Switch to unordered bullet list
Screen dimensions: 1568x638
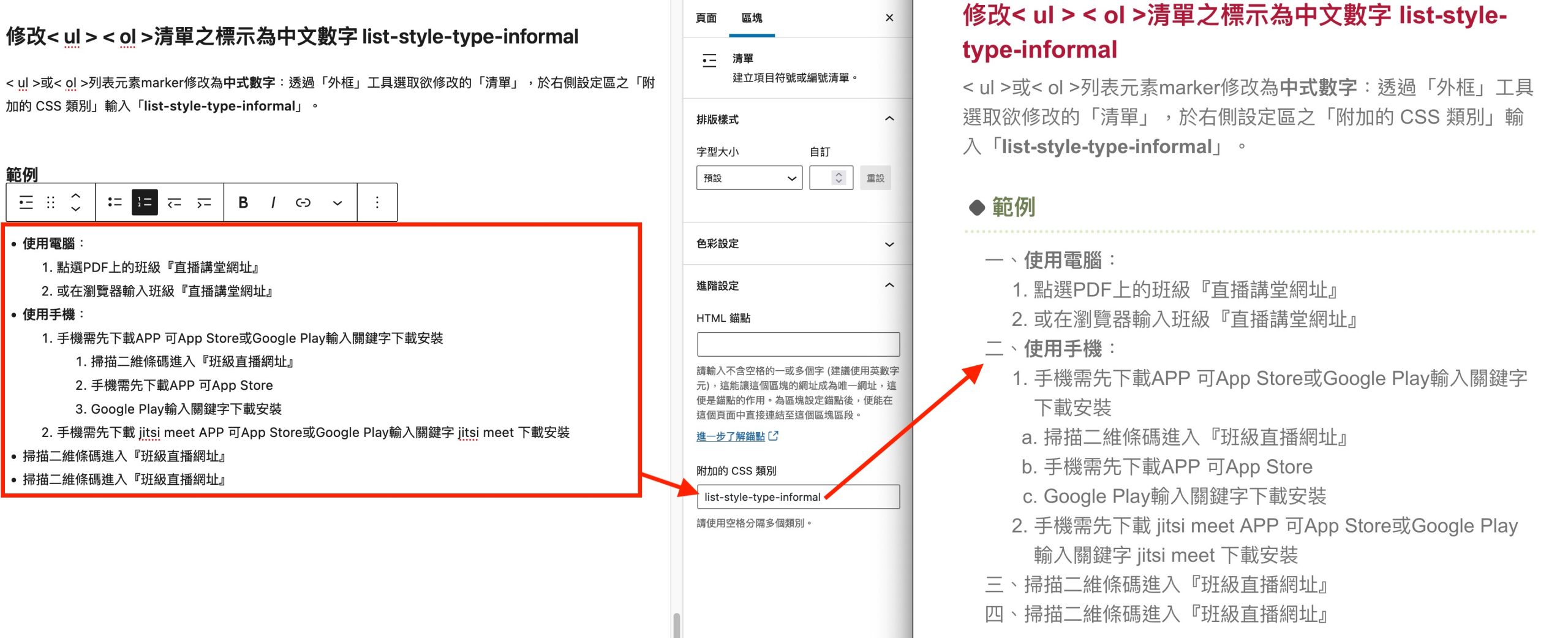[x=115, y=202]
